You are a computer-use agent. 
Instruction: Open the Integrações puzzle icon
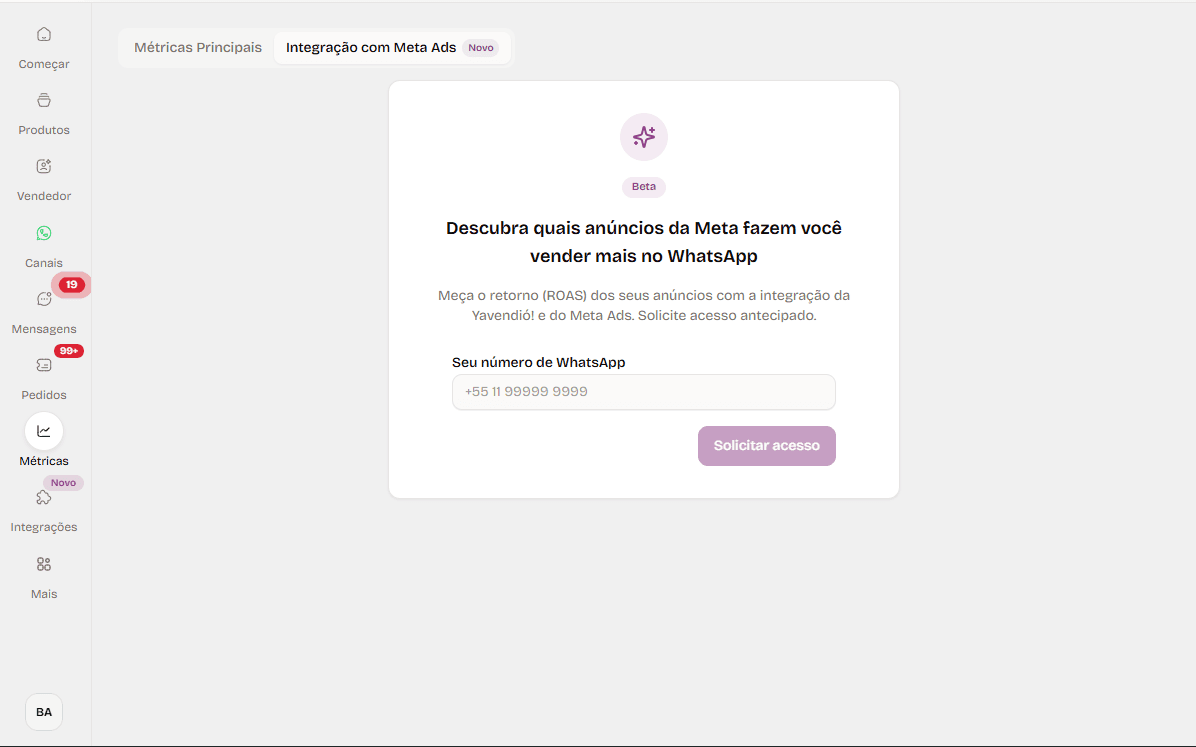tap(43, 497)
